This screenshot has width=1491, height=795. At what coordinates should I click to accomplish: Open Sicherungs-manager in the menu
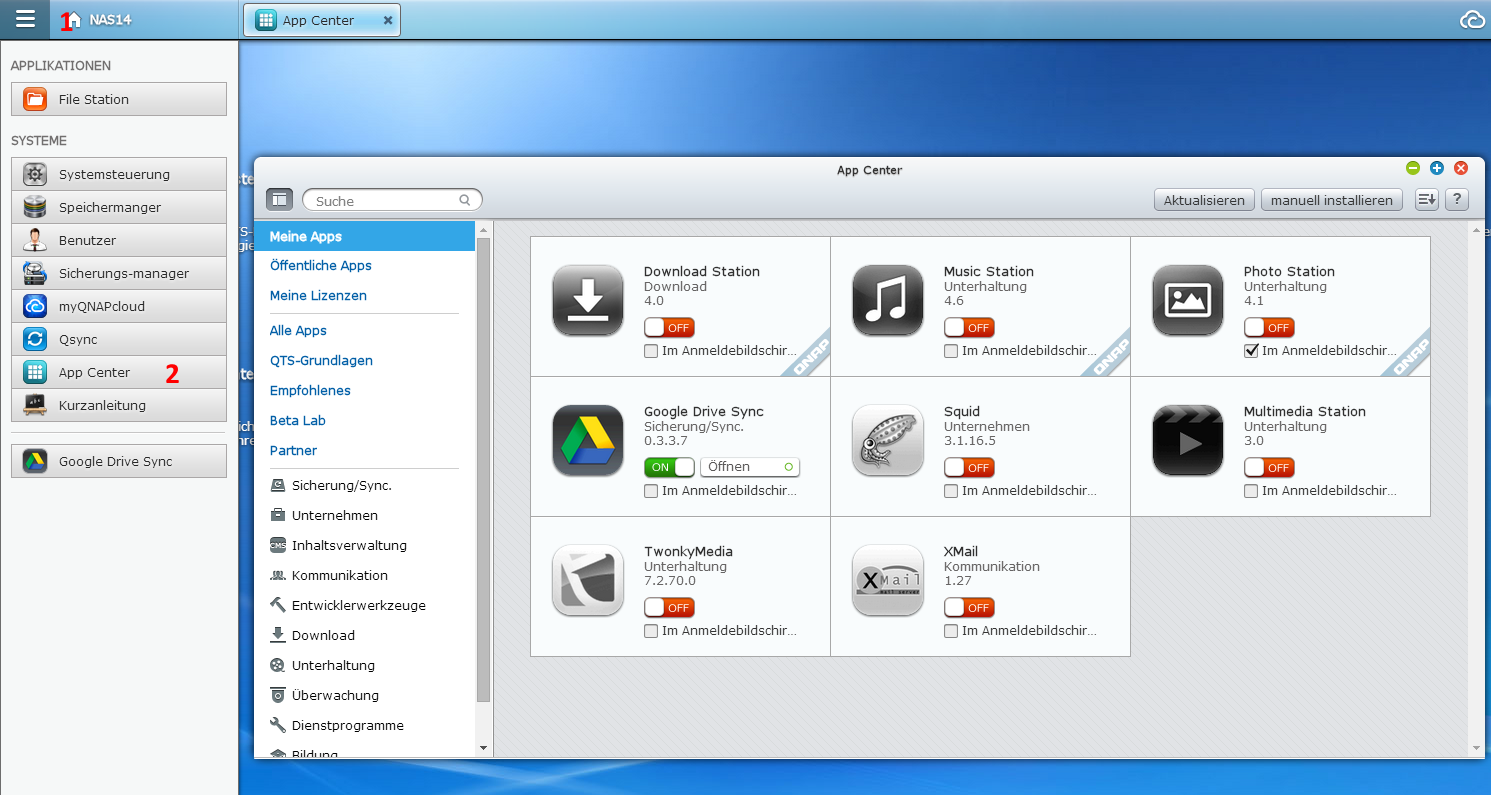119,273
